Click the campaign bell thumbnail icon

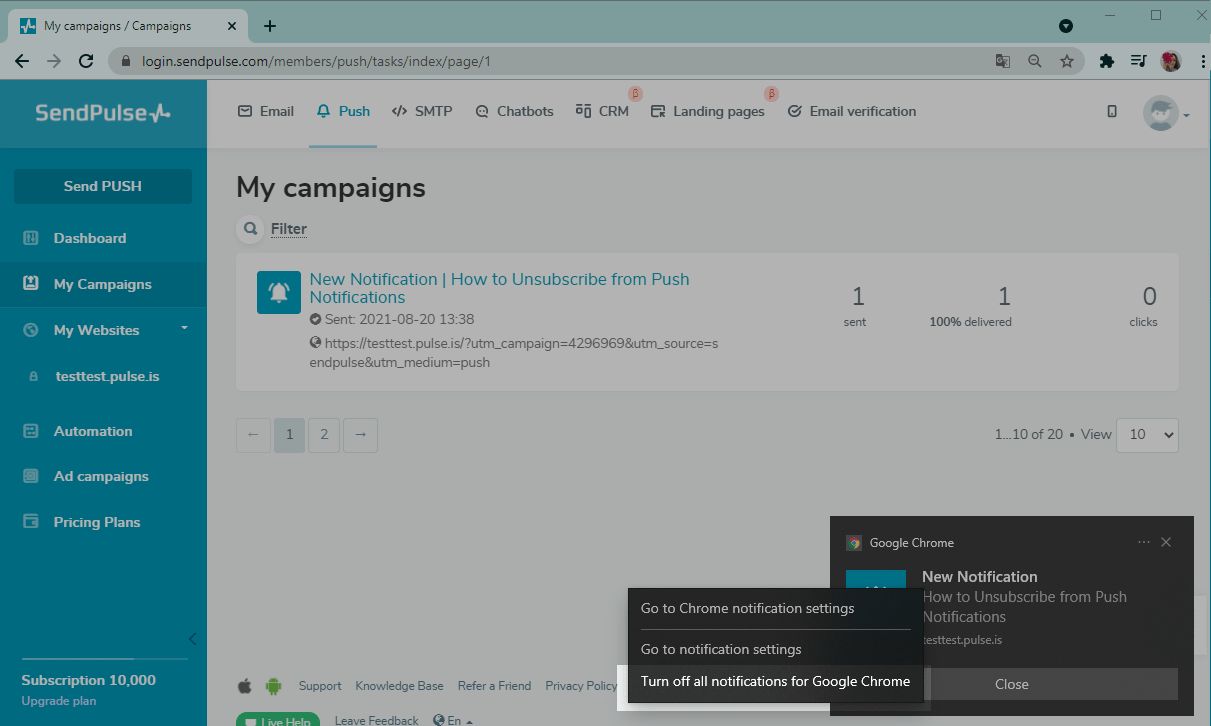[x=279, y=292]
